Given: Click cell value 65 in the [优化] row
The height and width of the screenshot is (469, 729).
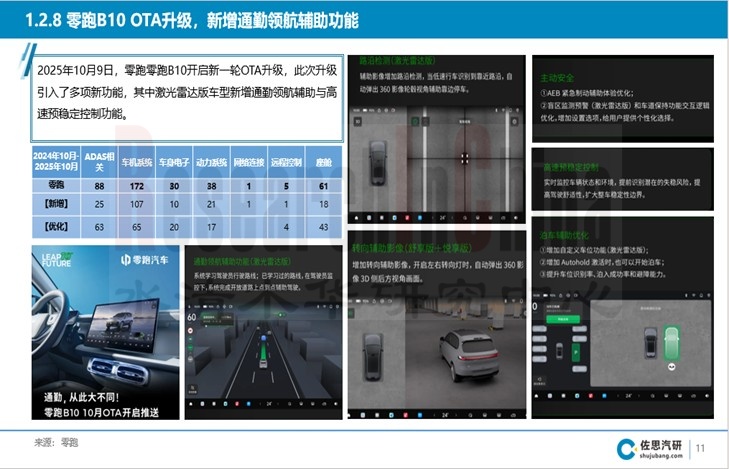Looking at the screenshot, I should pyautogui.click(x=137, y=227).
